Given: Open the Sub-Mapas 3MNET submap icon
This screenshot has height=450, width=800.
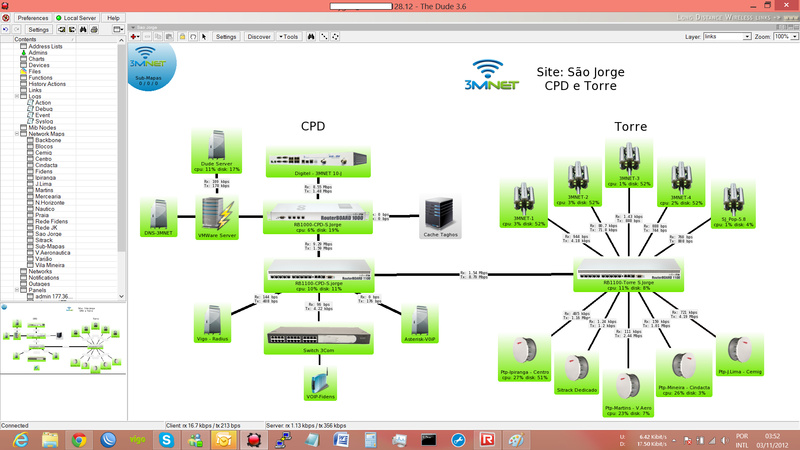Looking at the screenshot, I should point(149,66).
